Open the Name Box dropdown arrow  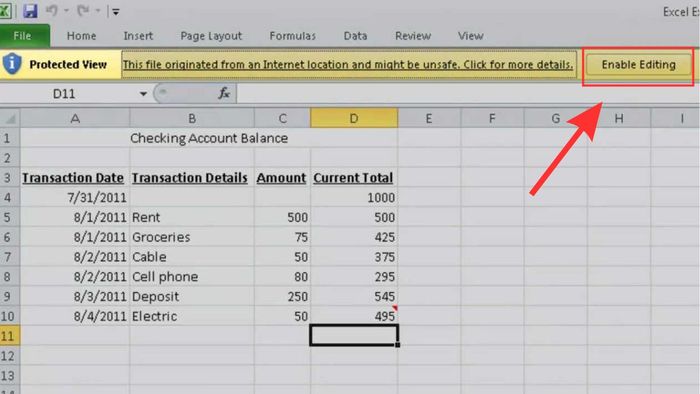(143, 94)
